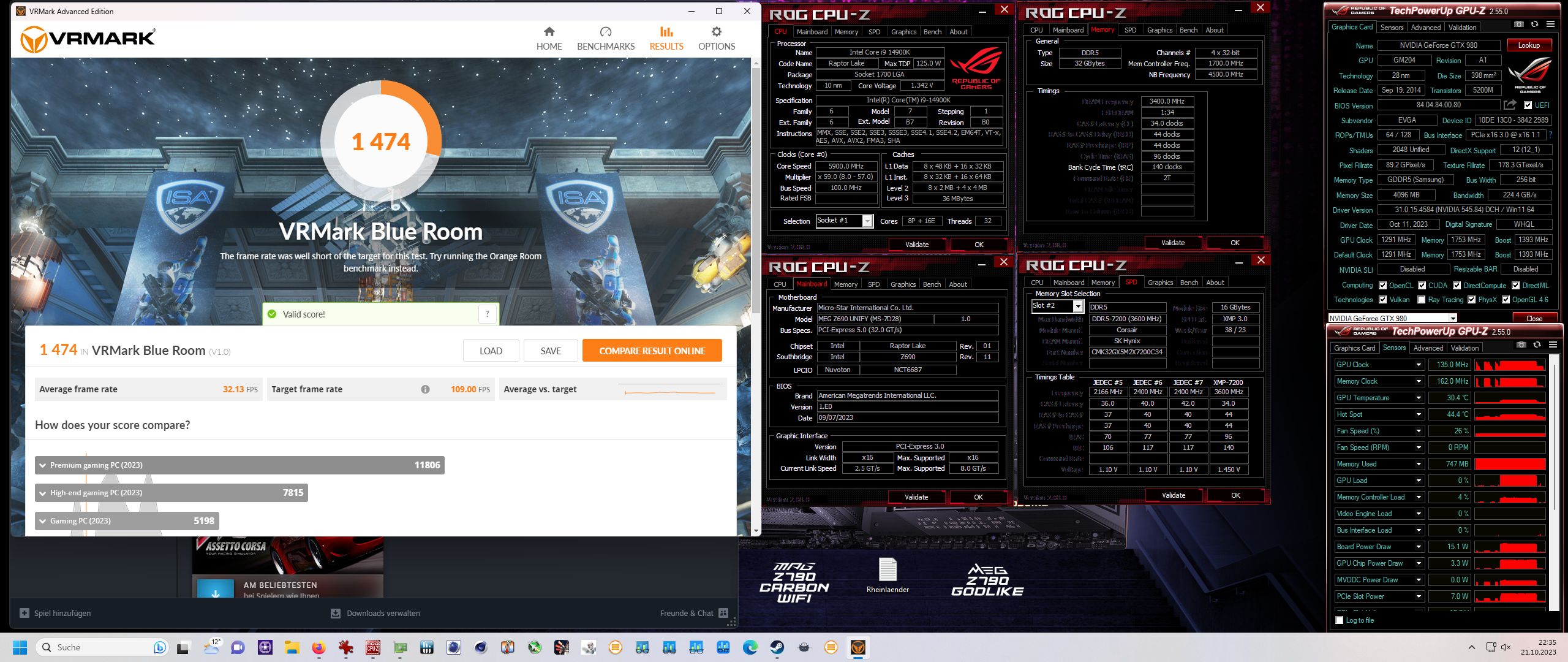
Task: Open VRMark BENCHMARKS gauge icon
Action: [x=606, y=32]
